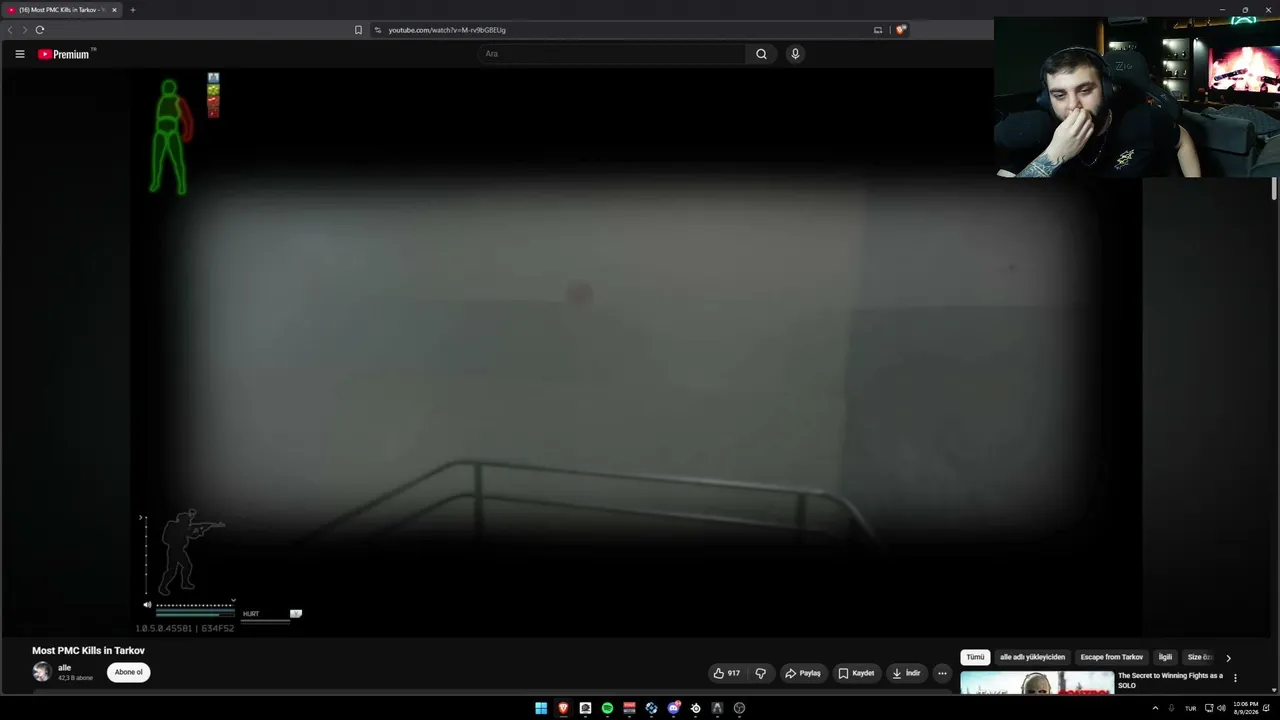Open Brave browser from the taskbar
This screenshot has height=720, width=1280.
[563, 708]
